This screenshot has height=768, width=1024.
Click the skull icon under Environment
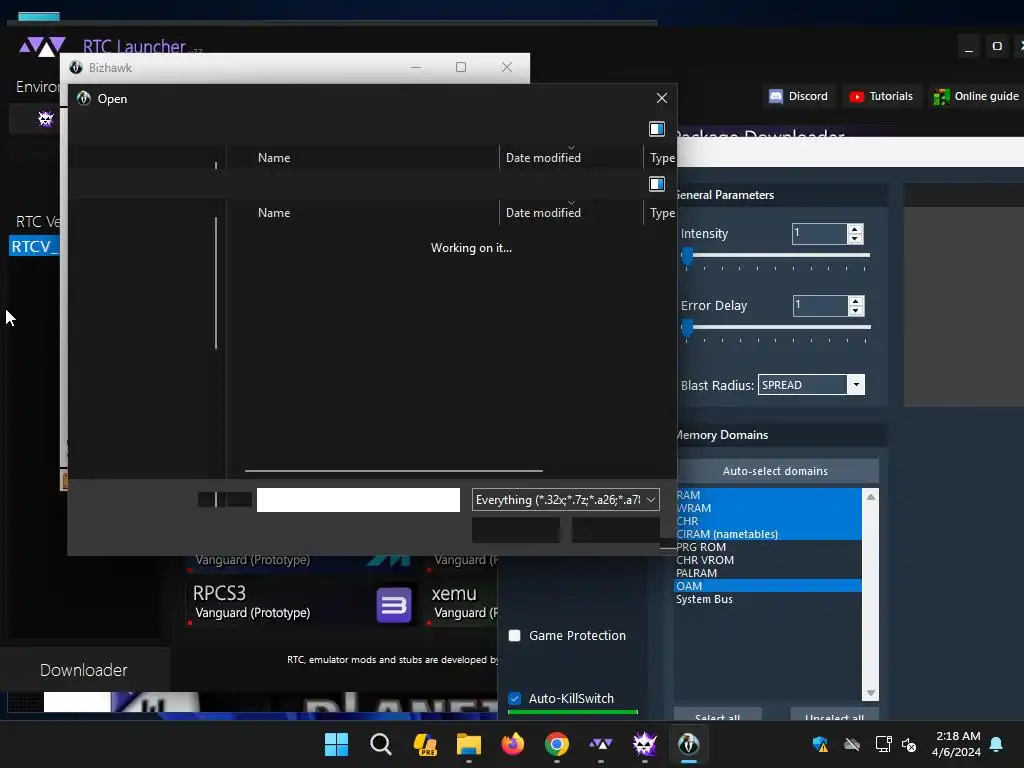click(45, 119)
